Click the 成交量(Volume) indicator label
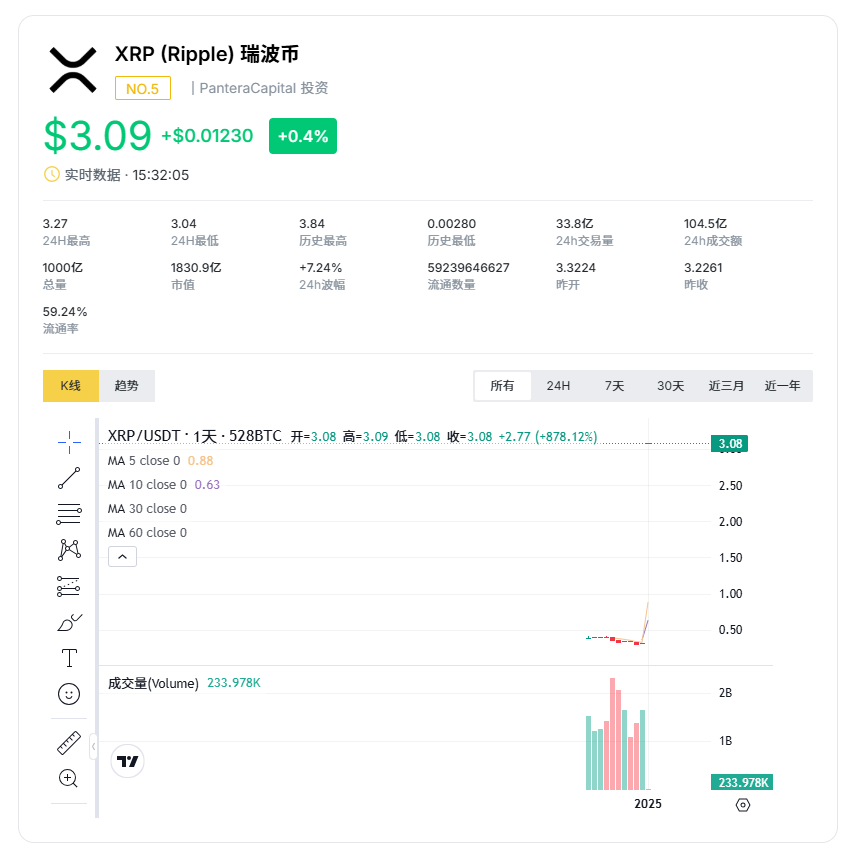 (x=153, y=684)
